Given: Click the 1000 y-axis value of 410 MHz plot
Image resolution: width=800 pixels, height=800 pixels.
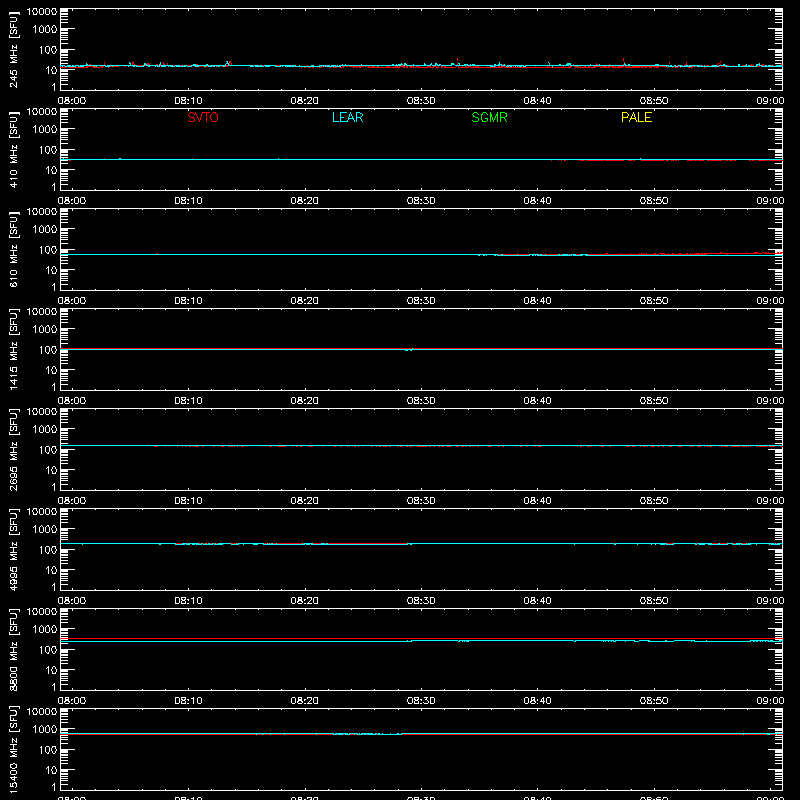Looking at the screenshot, I should click(45, 130).
